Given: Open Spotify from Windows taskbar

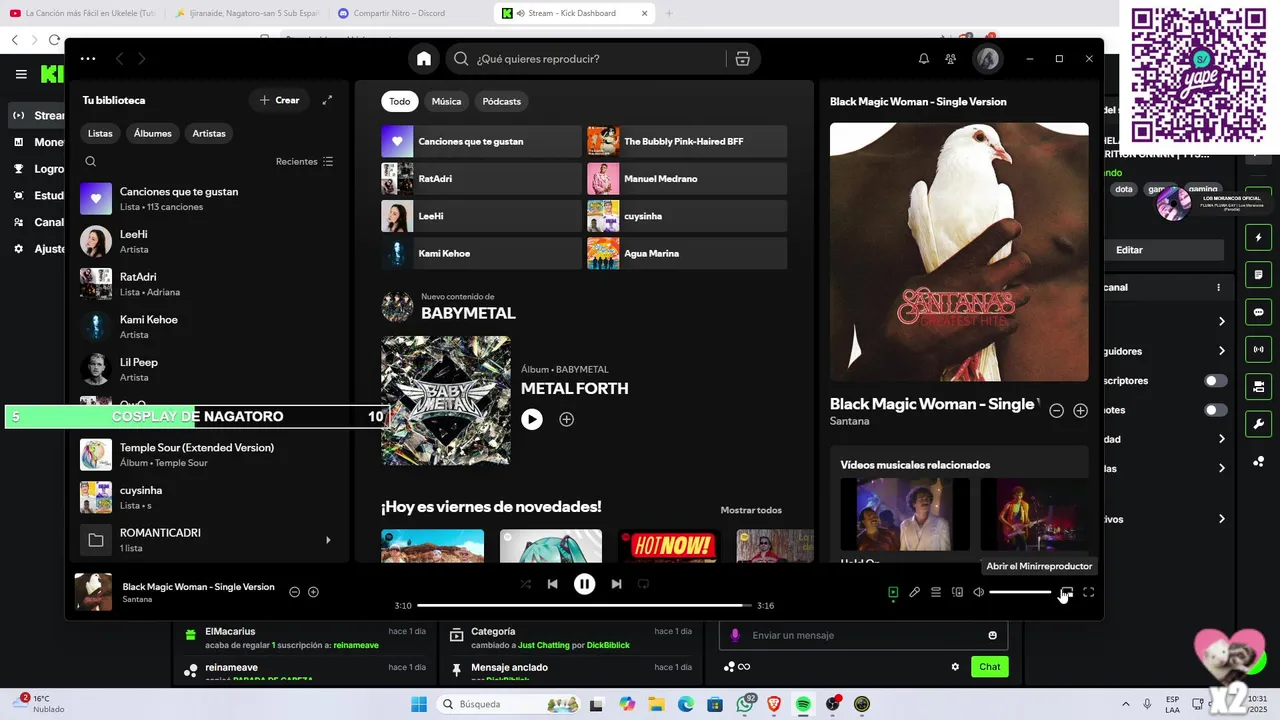Looking at the screenshot, I should [803, 704].
